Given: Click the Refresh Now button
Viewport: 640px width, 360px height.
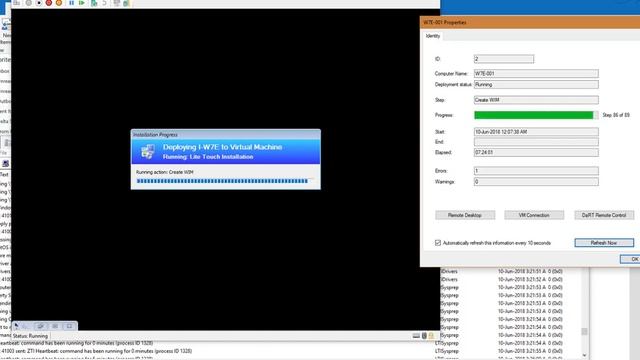Looking at the screenshot, I should [x=604, y=243].
